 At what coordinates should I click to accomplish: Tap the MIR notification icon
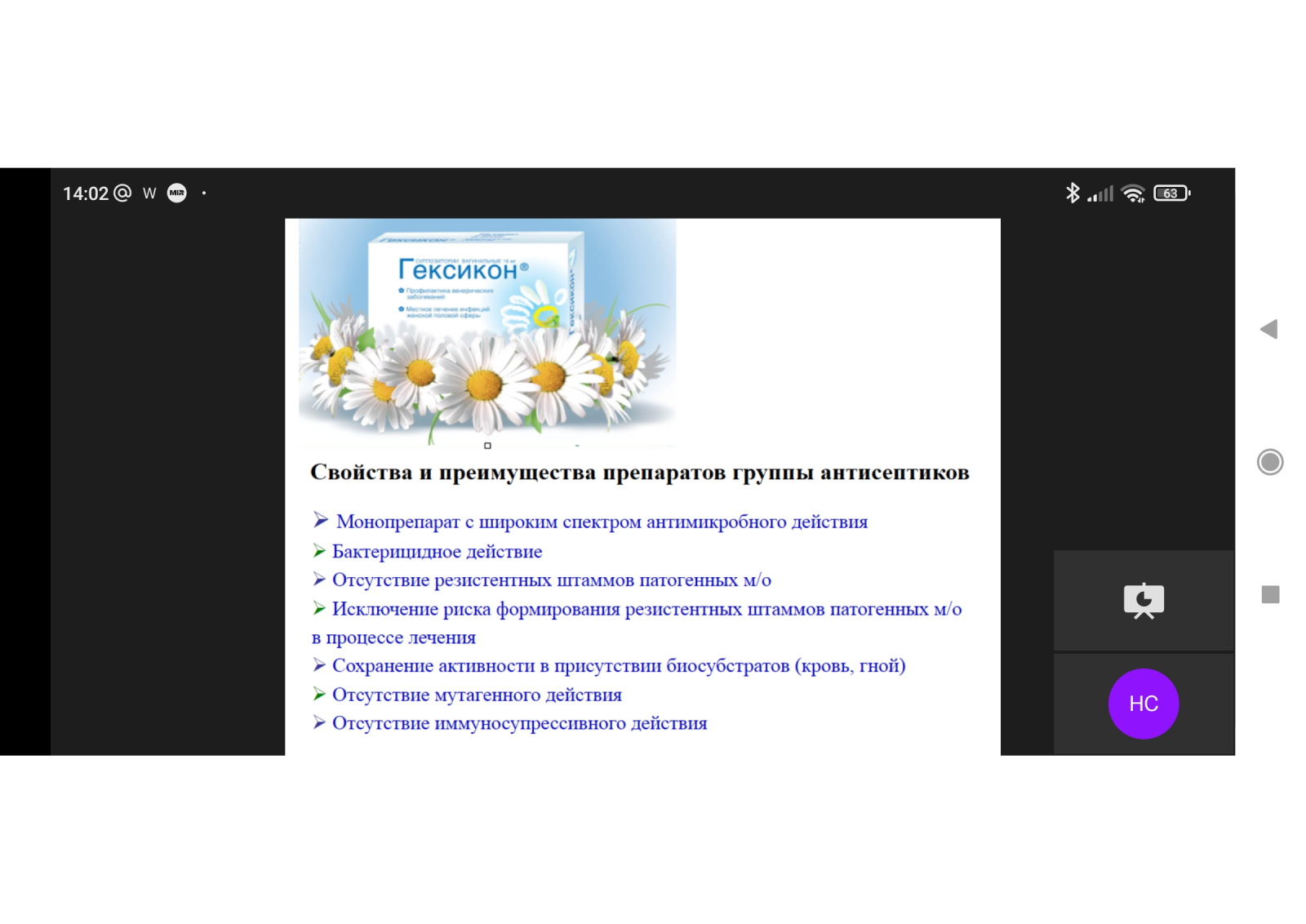tap(177, 193)
